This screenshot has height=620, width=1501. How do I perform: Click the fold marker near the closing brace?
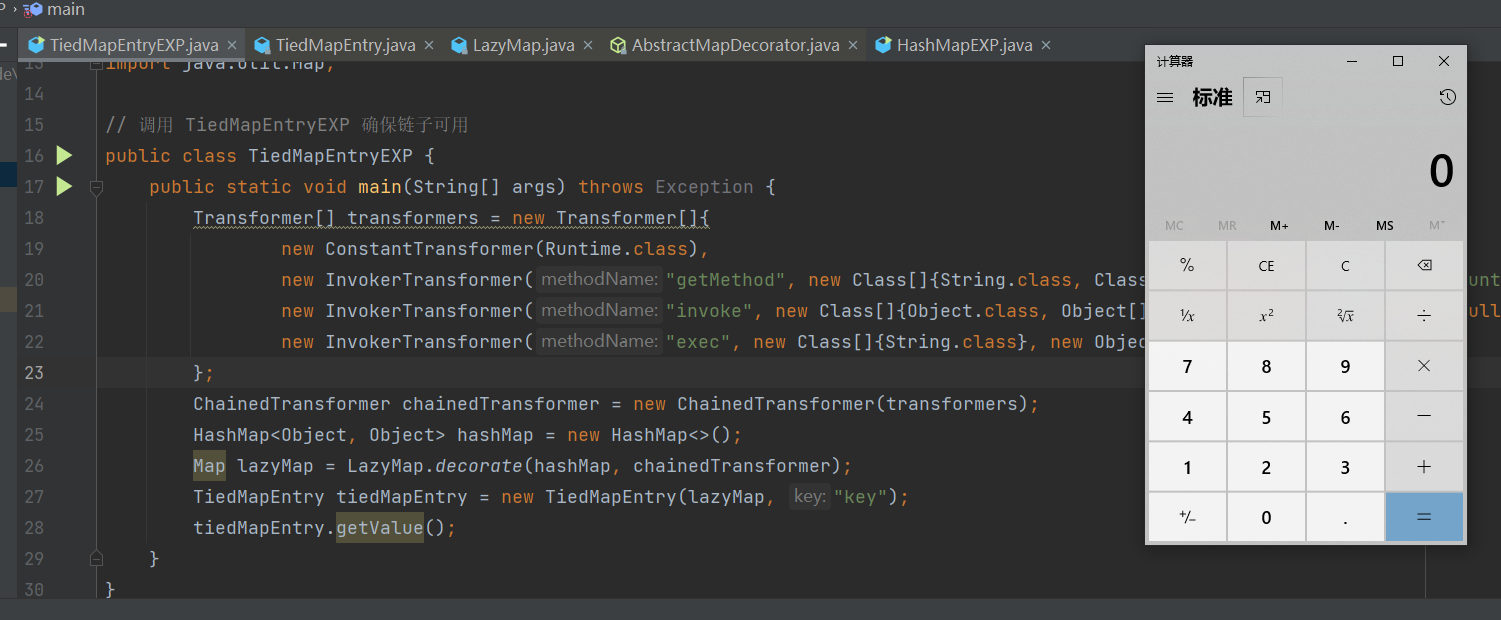point(96,558)
